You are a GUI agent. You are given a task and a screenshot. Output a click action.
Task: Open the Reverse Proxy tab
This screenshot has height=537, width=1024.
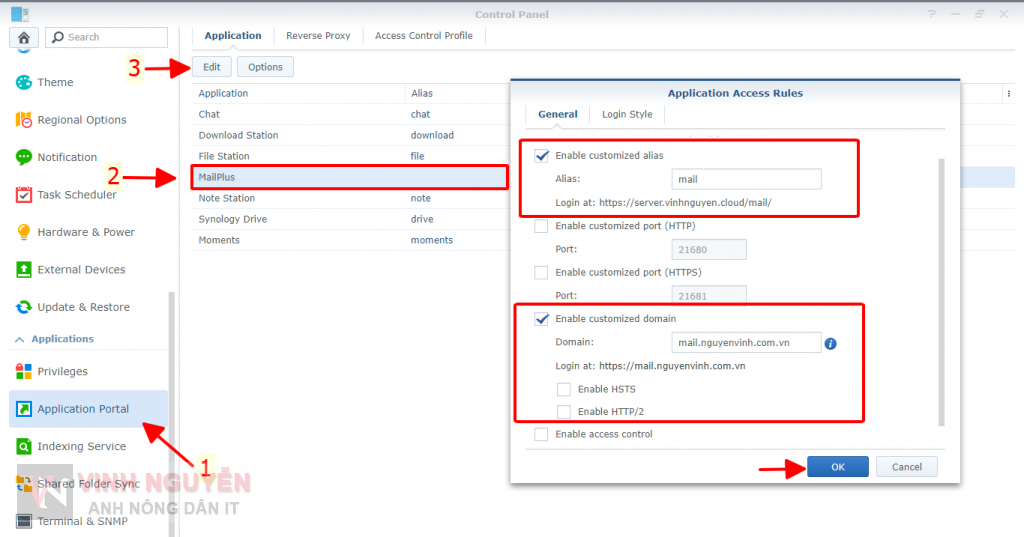(x=318, y=35)
